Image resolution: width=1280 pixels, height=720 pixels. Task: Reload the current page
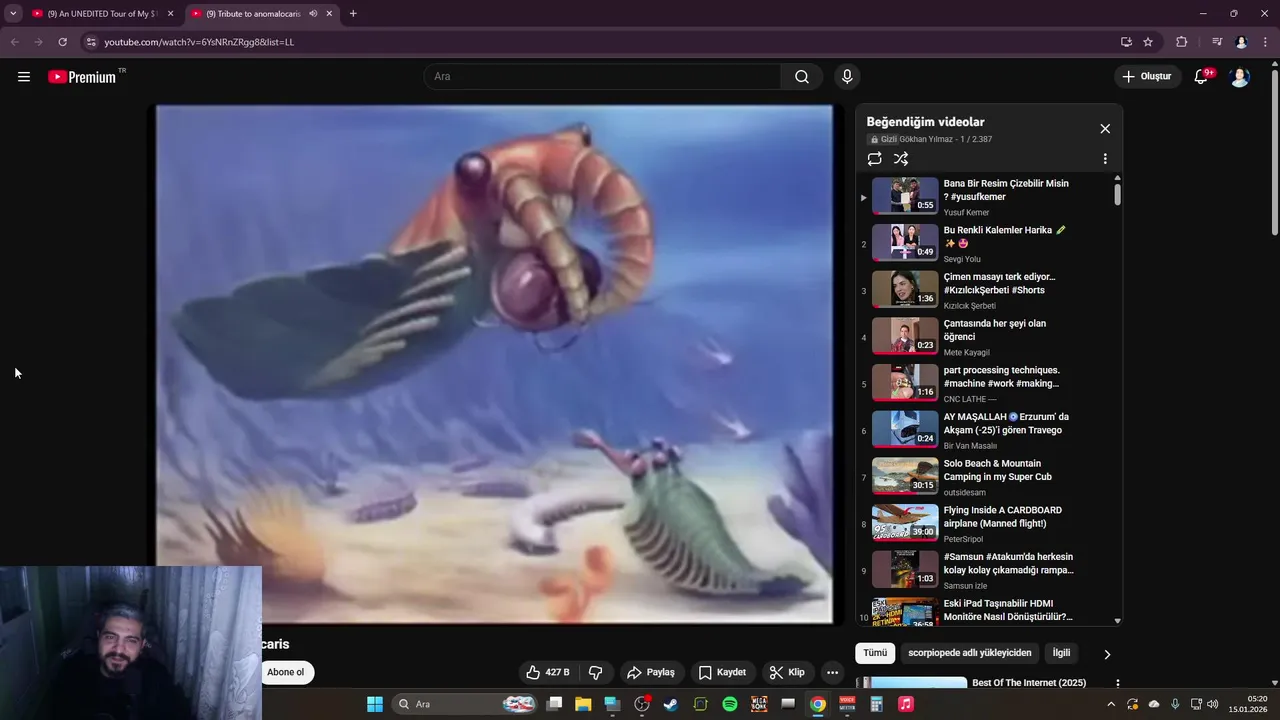pyautogui.click(x=62, y=42)
